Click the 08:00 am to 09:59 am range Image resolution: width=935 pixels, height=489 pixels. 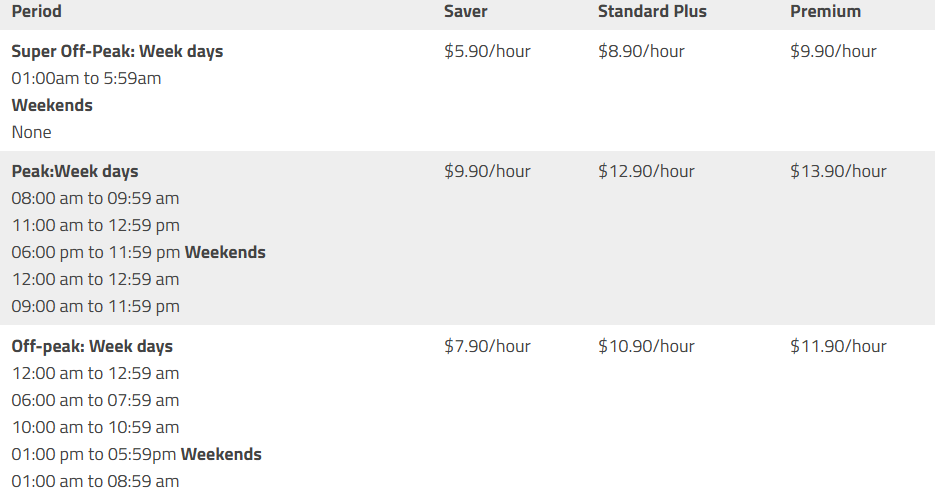tap(95, 199)
